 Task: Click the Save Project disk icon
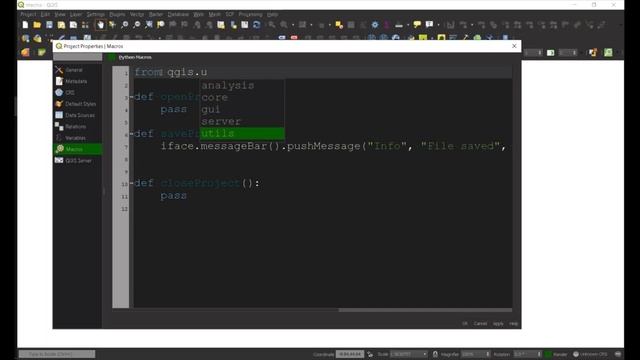click(x=49, y=25)
